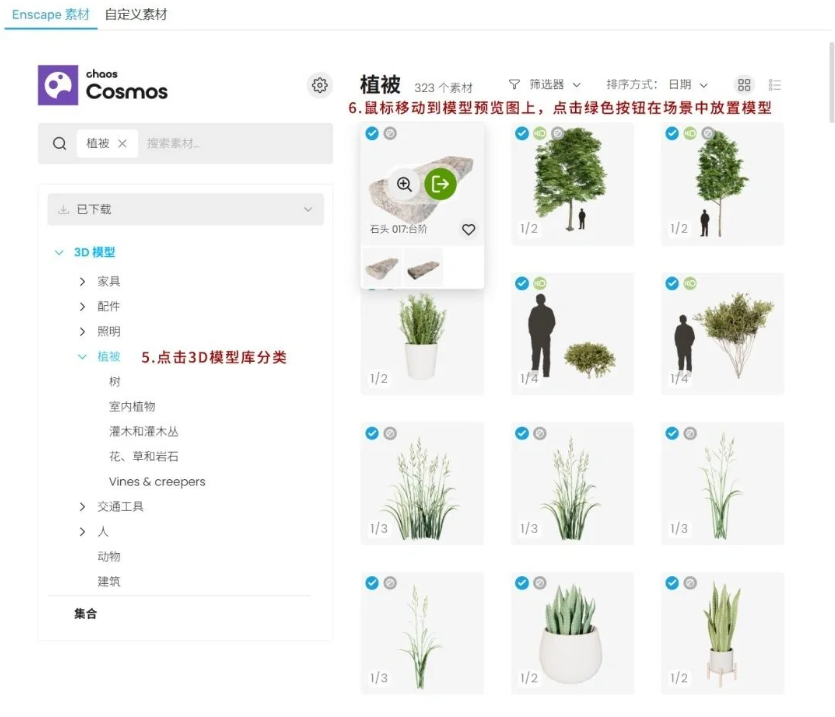Collapse the 3D 模型 tree section
The width and height of the screenshot is (835, 717).
[x=59, y=253]
